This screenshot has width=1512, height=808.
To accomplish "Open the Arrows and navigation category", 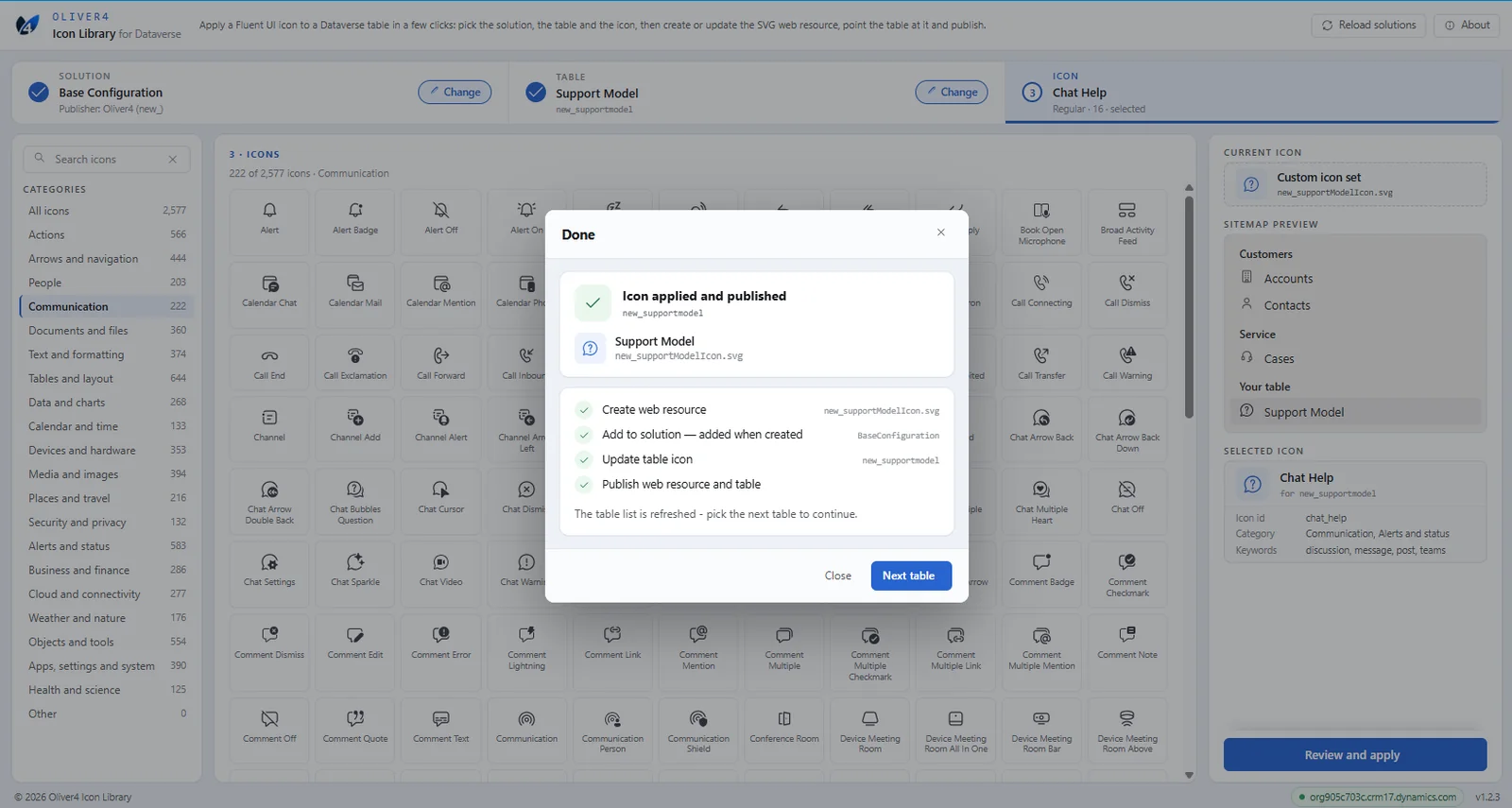I will (107, 259).
